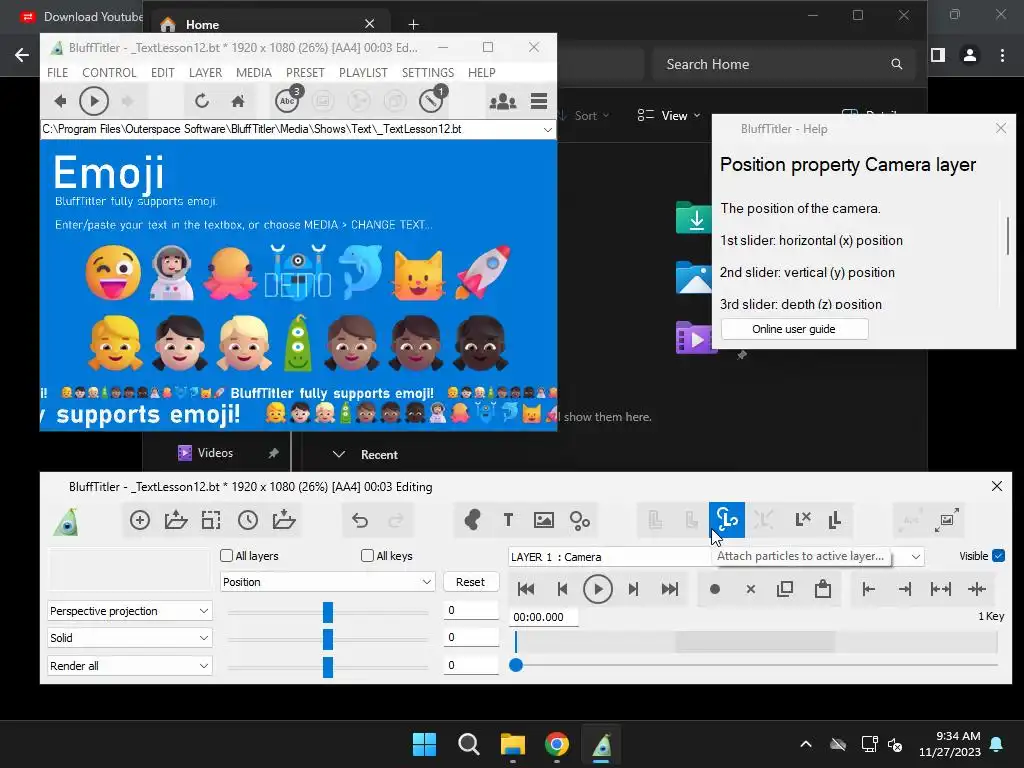Click the new show plus-circle icon
The height and width of the screenshot is (768, 1024).
point(140,520)
